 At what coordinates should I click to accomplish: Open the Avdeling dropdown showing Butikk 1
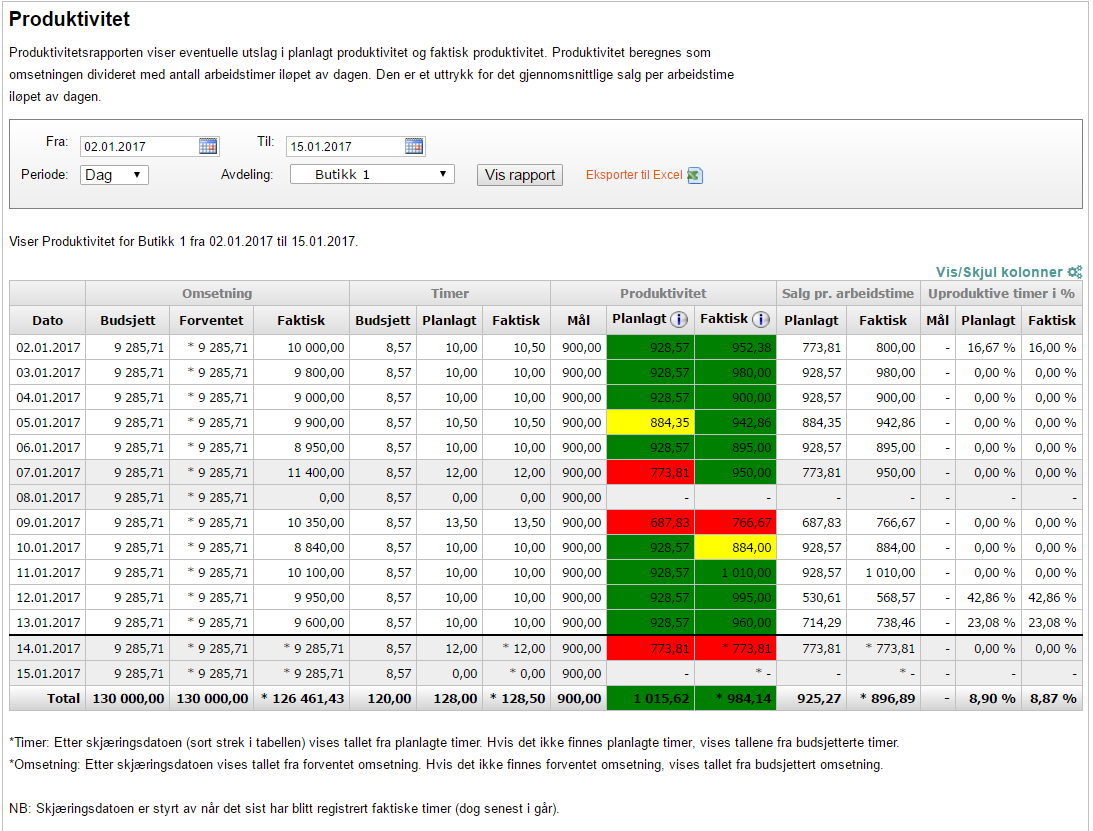[372, 174]
